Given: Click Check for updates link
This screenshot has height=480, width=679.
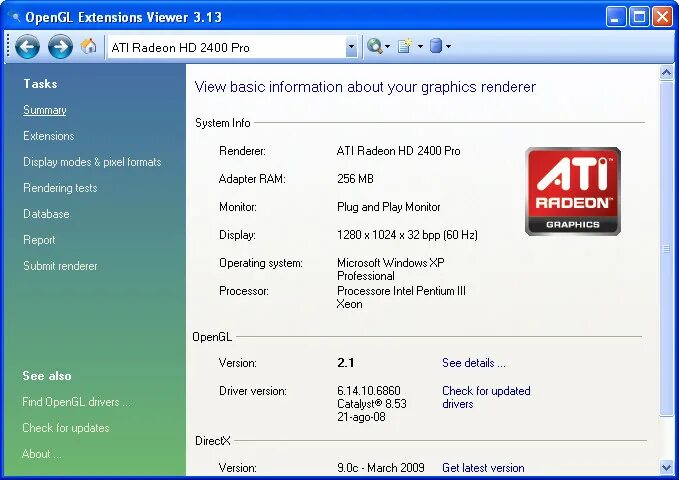Looking at the screenshot, I should click(66, 428).
